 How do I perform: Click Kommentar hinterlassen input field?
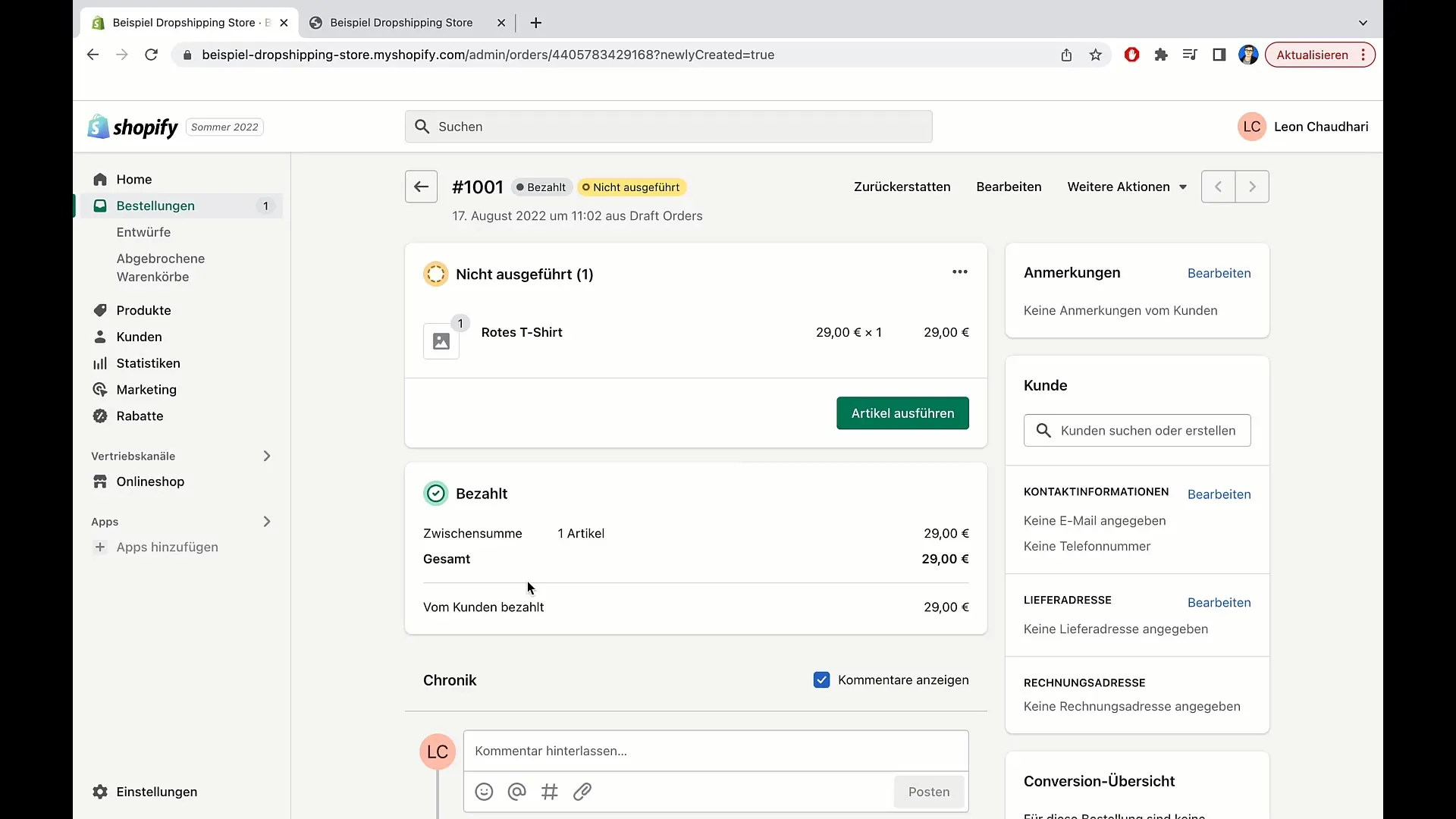pos(715,750)
